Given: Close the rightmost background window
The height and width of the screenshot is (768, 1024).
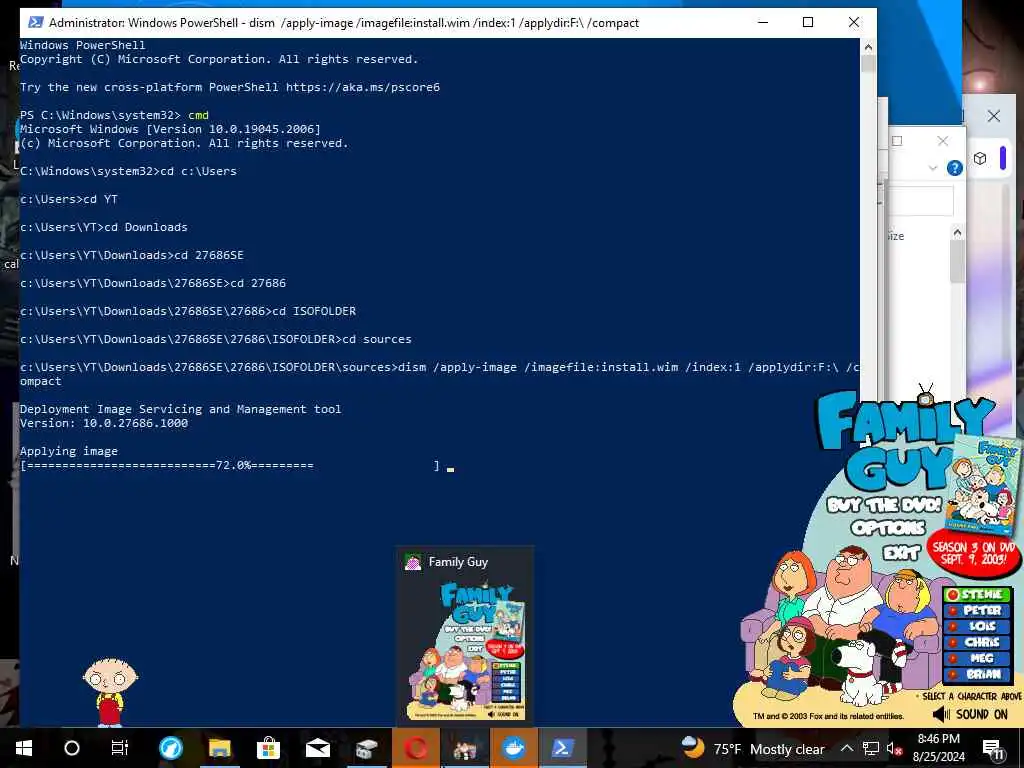Looking at the screenshot, I should coord(993,116).
